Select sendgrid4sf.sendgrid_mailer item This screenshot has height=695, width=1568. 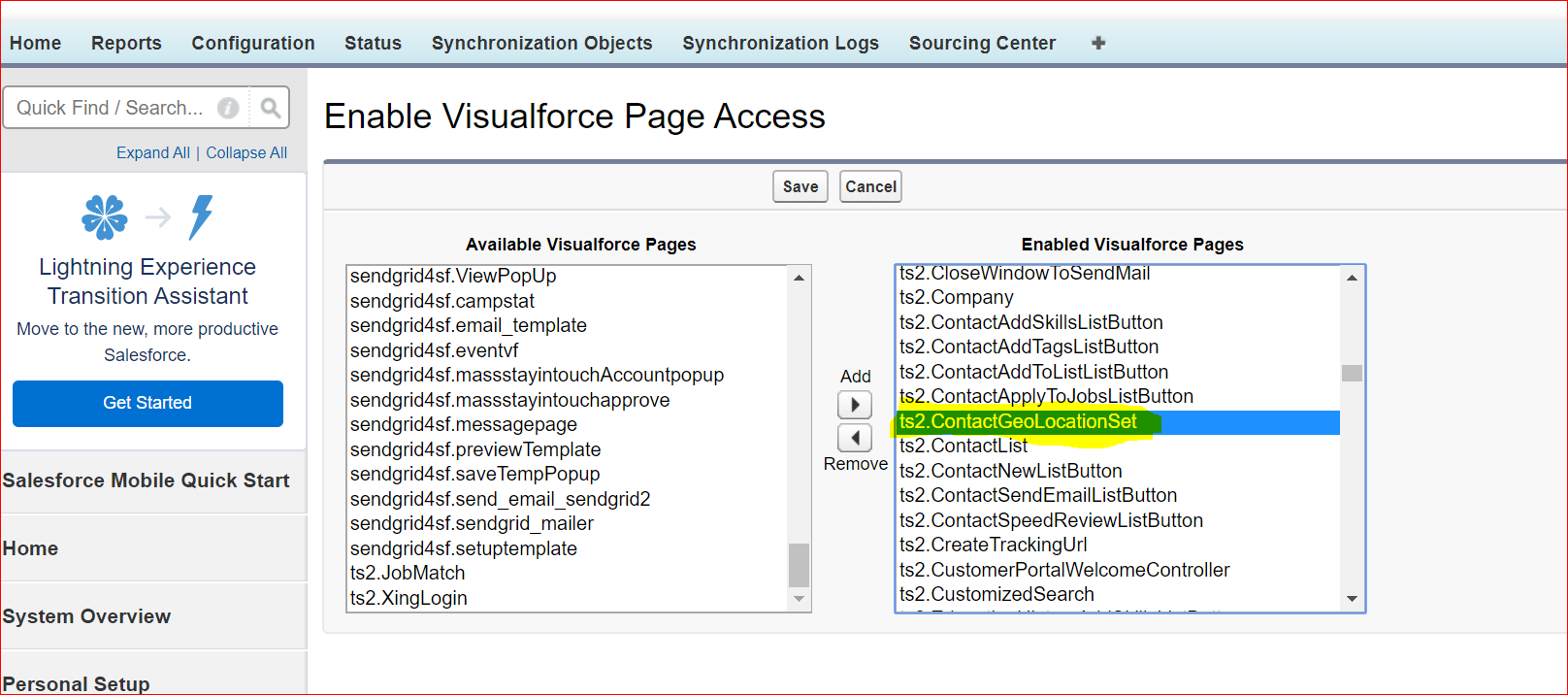click(567, 523)
